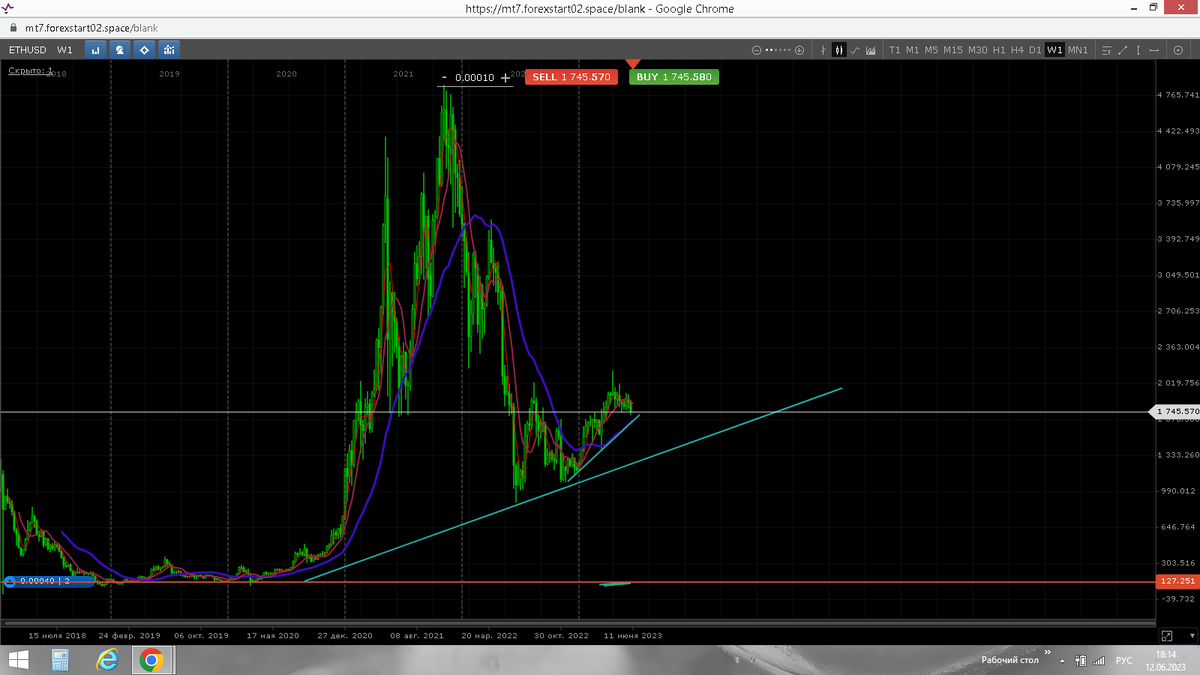Select M30 timeframe
The width and height of the screenshot is (1200, 675).
978,50
